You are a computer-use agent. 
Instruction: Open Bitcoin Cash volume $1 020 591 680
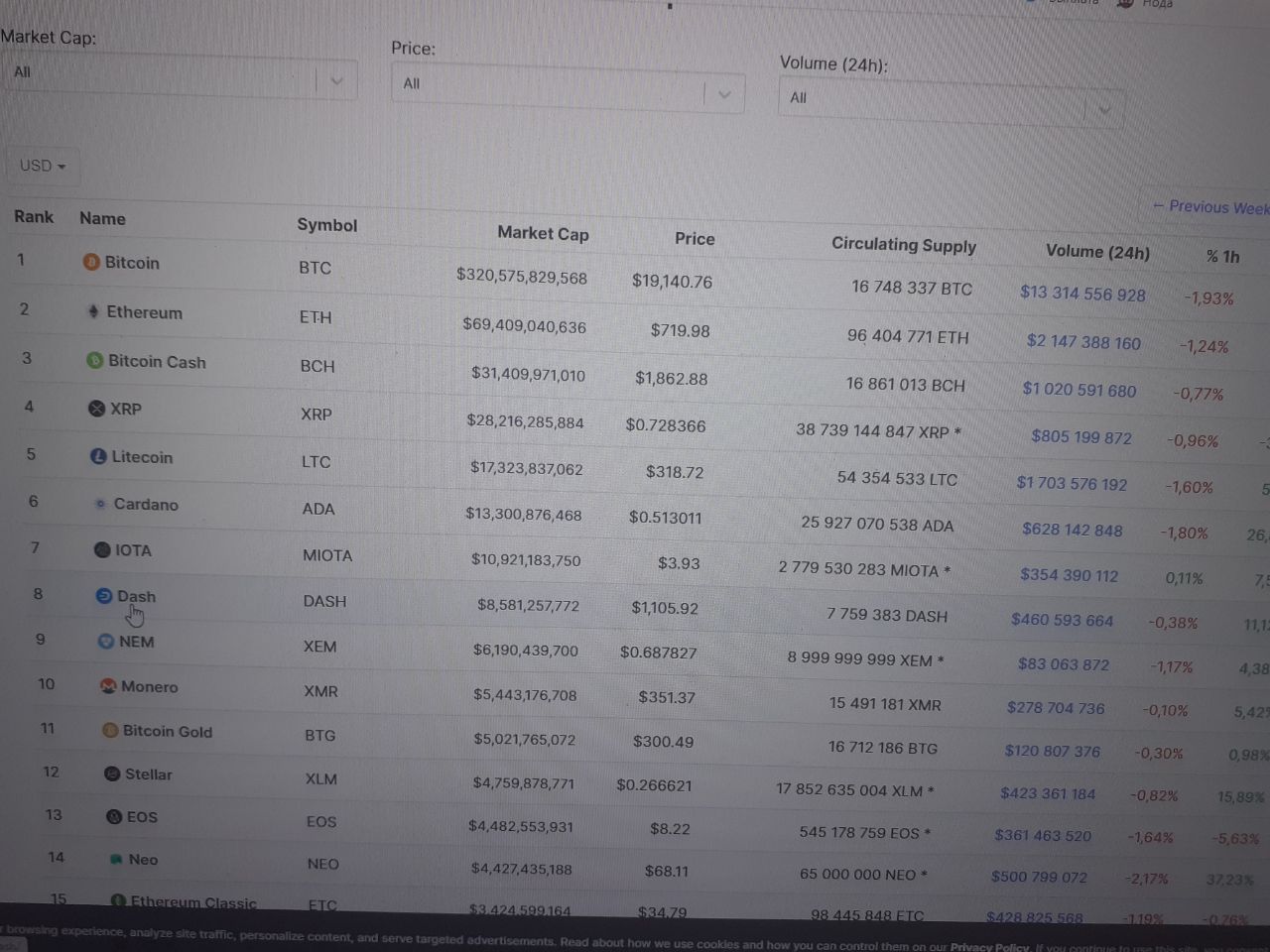click(x=1079, y=390)
